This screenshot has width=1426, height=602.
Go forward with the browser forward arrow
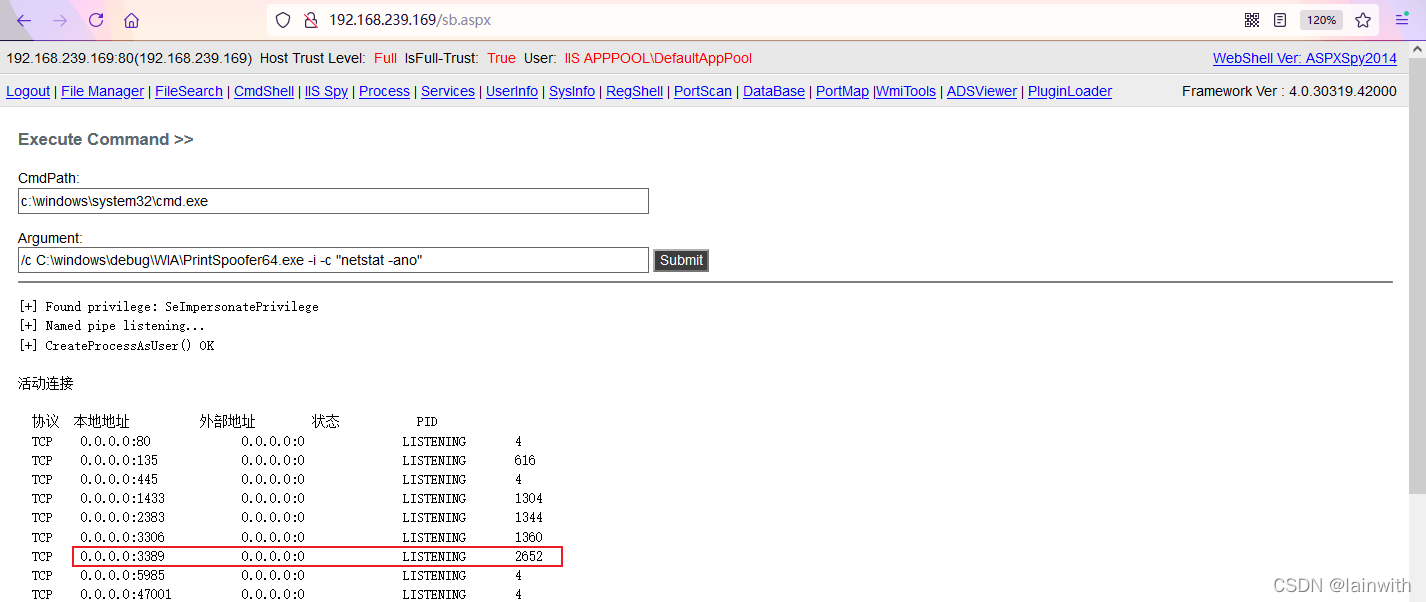60,20
